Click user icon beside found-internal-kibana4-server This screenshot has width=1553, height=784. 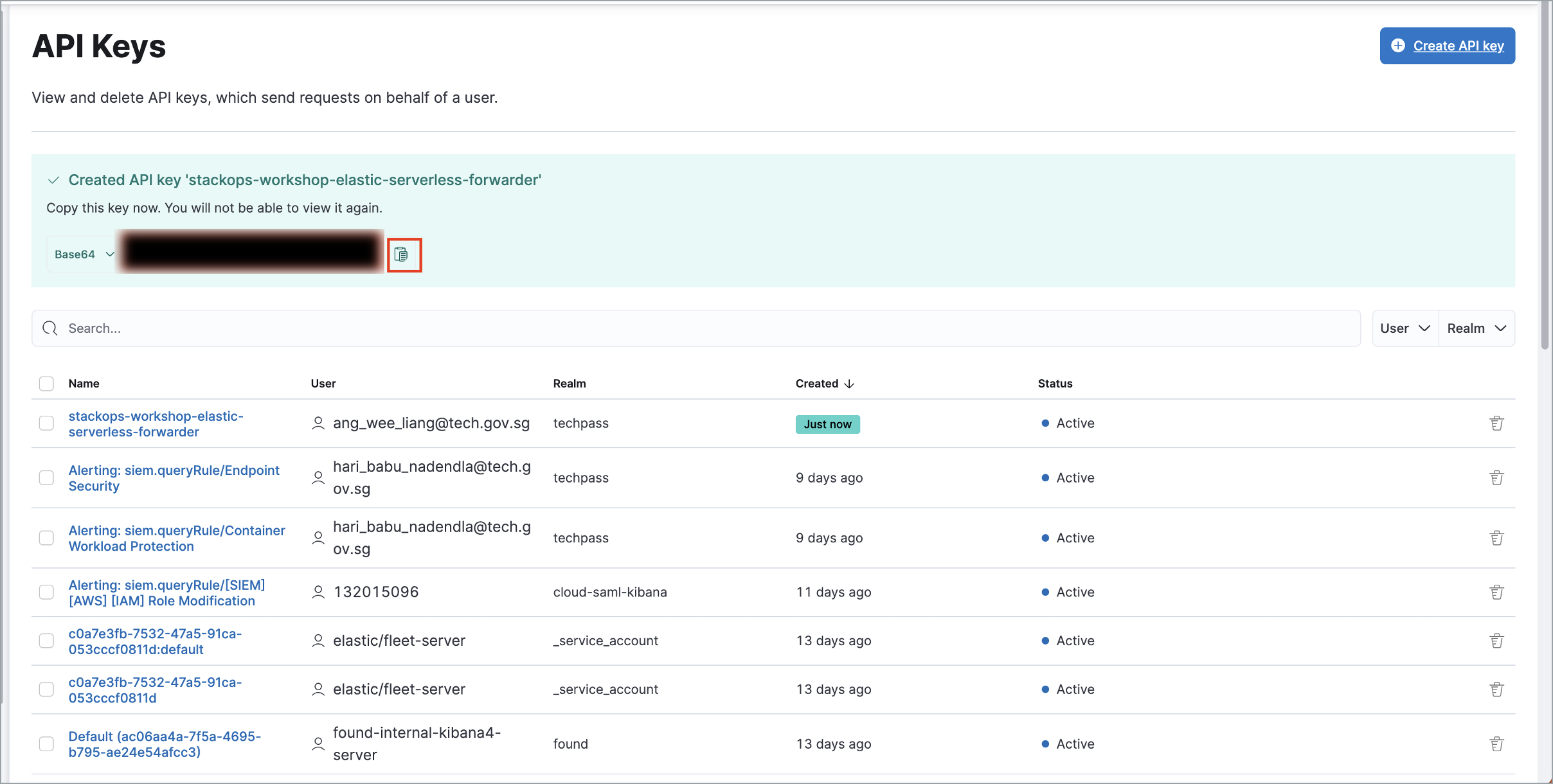tap(318, 744)
